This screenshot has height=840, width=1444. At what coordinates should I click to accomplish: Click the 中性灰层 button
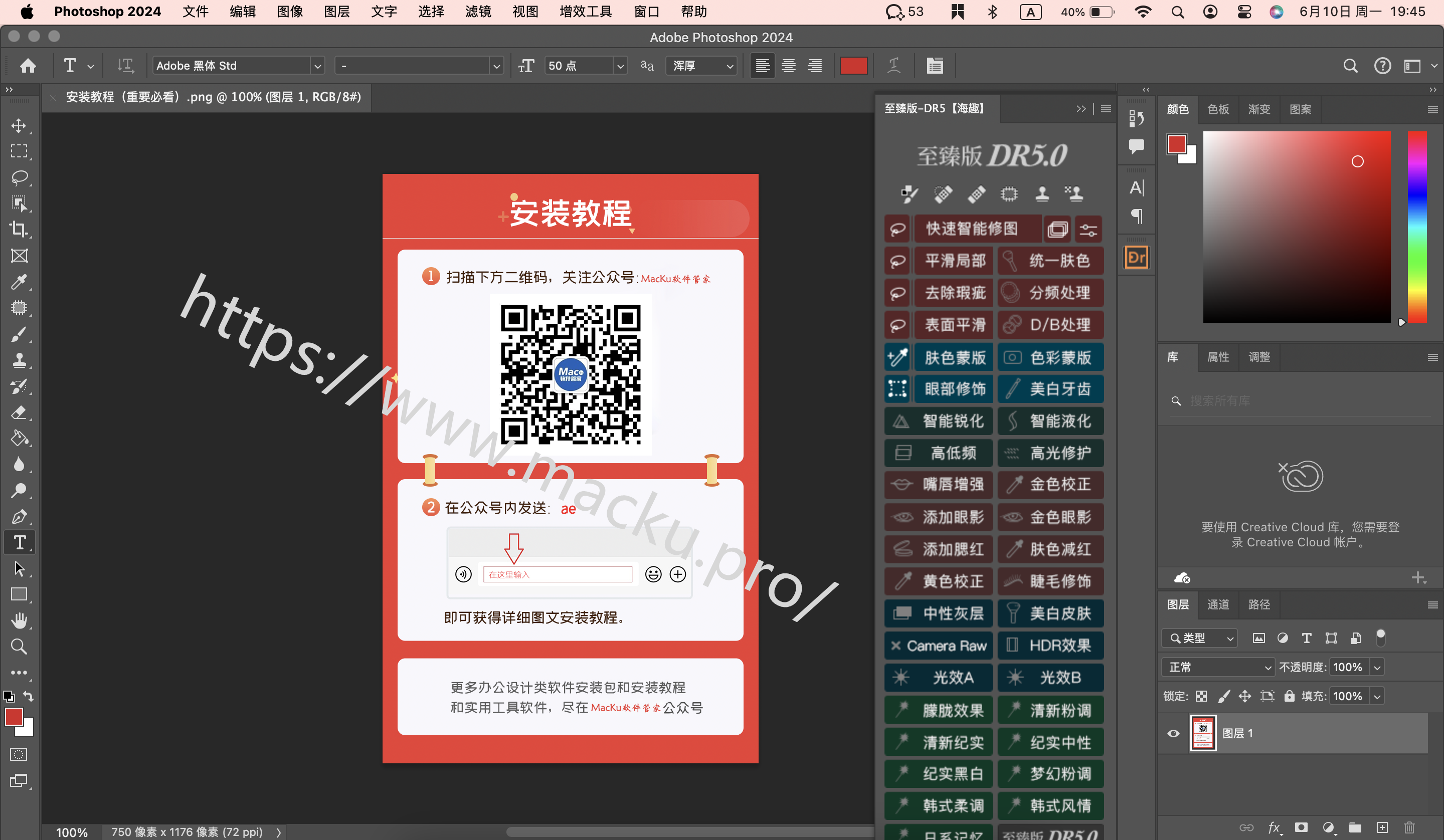[x=939, y=613]
